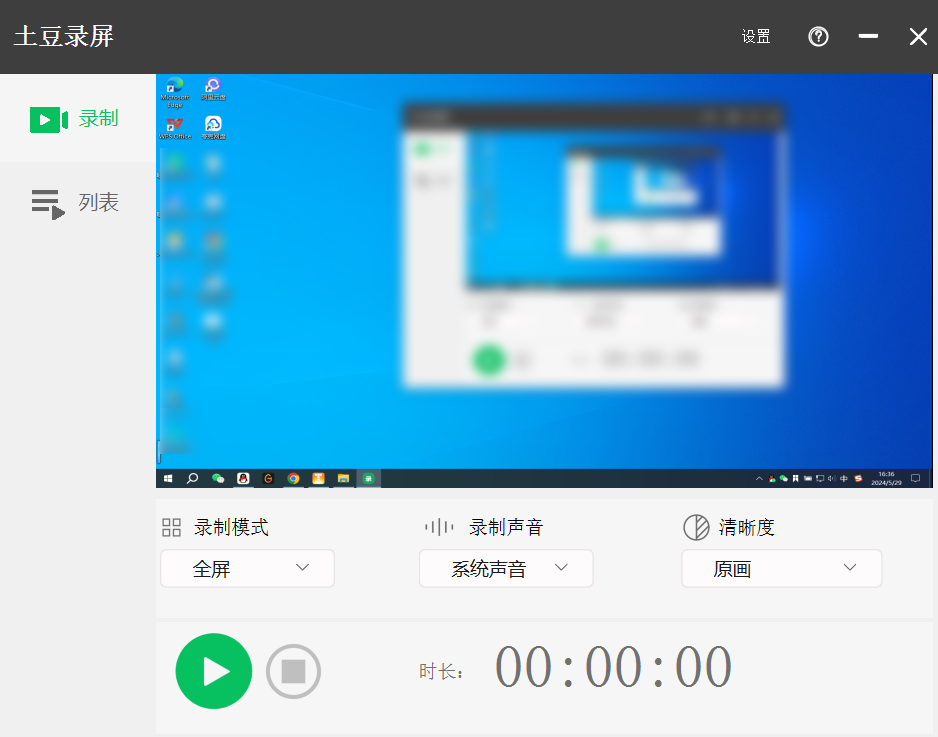Image resolution: width=938 pixels, height=737 pixels.
Task: Click the 清晰度 label
Action: coord(747,528)
